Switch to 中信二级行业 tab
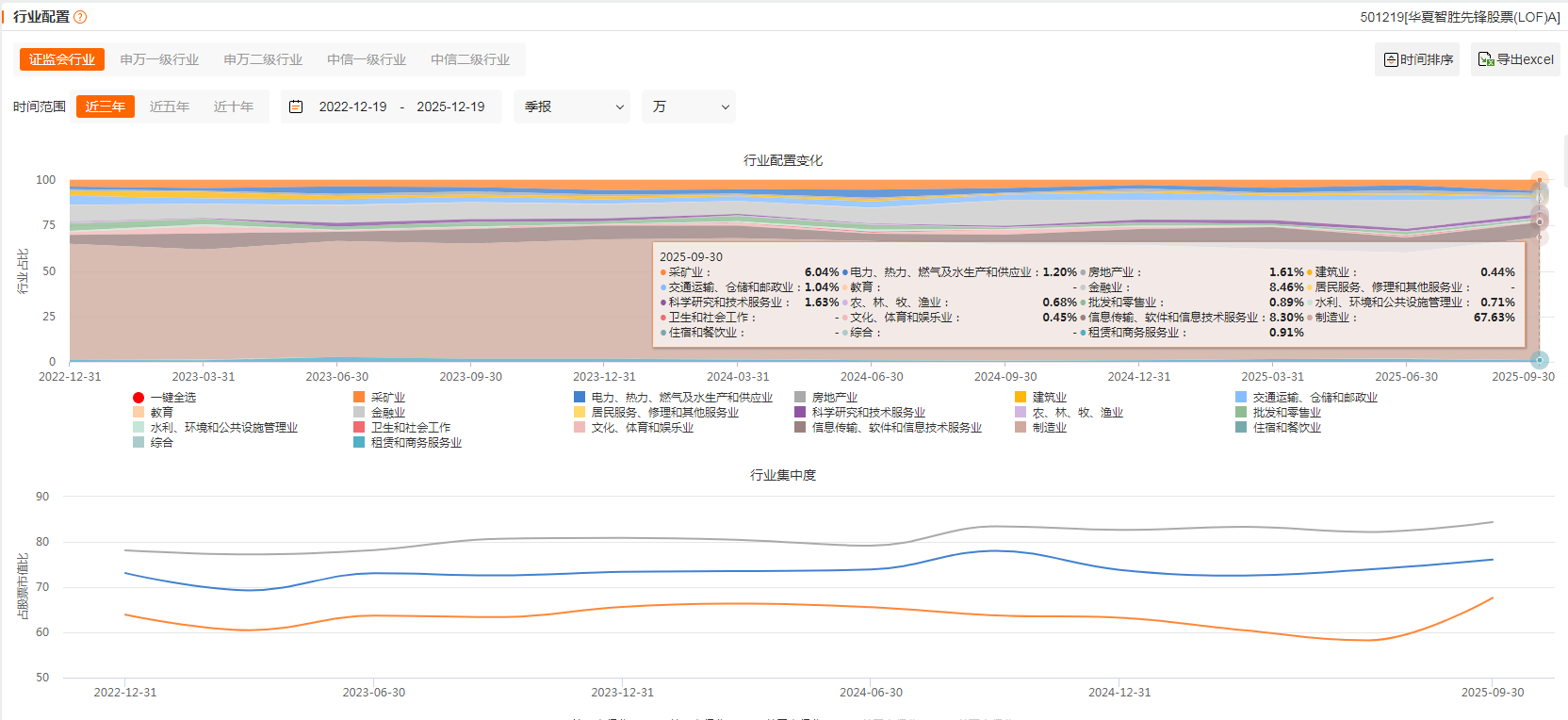Image resolution: width=1568 pixels, height=720 pixels. (470, 59)
